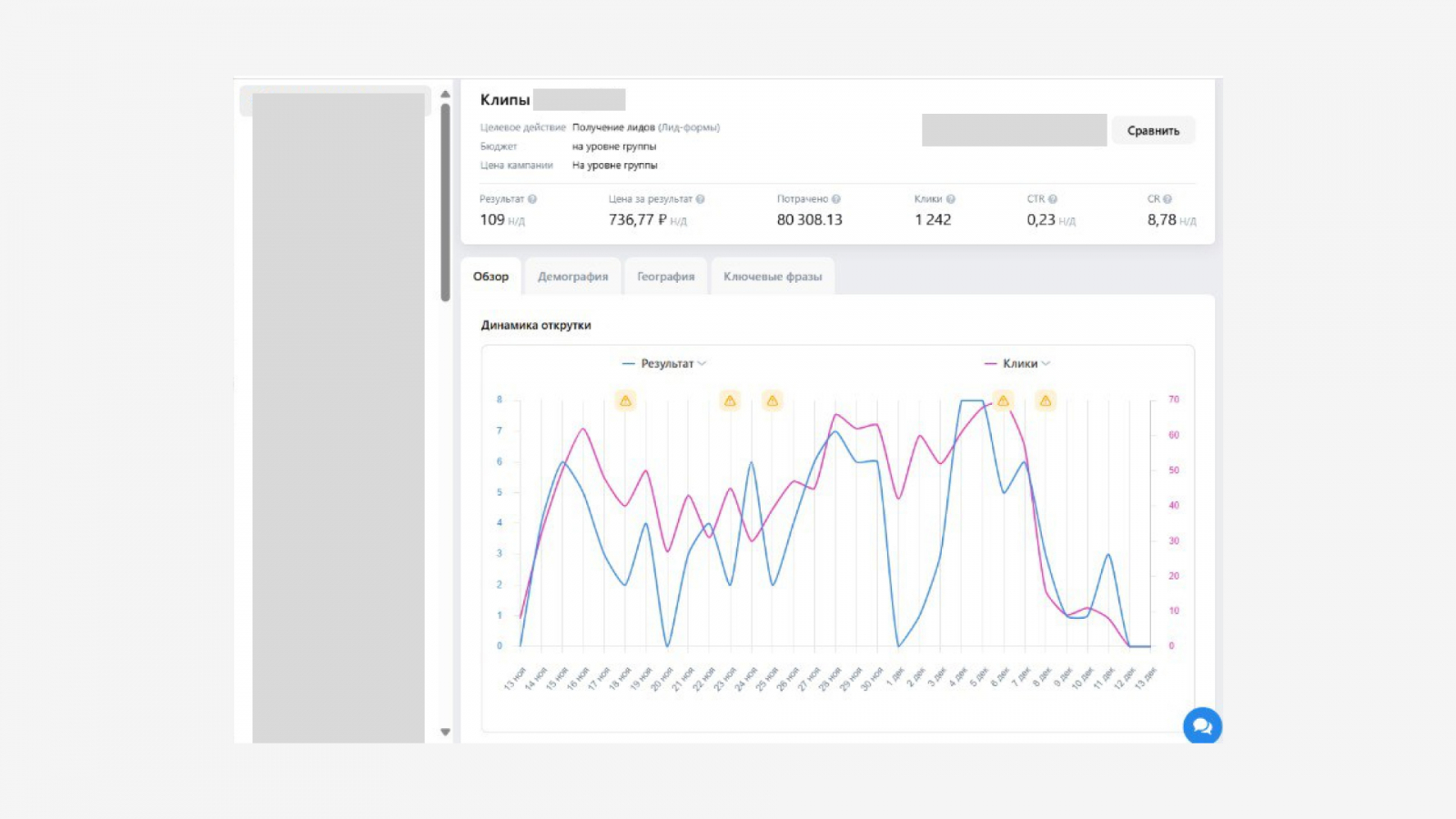Click help icon next to Цена за результат

pyautogui.click(x=700, y=199)
